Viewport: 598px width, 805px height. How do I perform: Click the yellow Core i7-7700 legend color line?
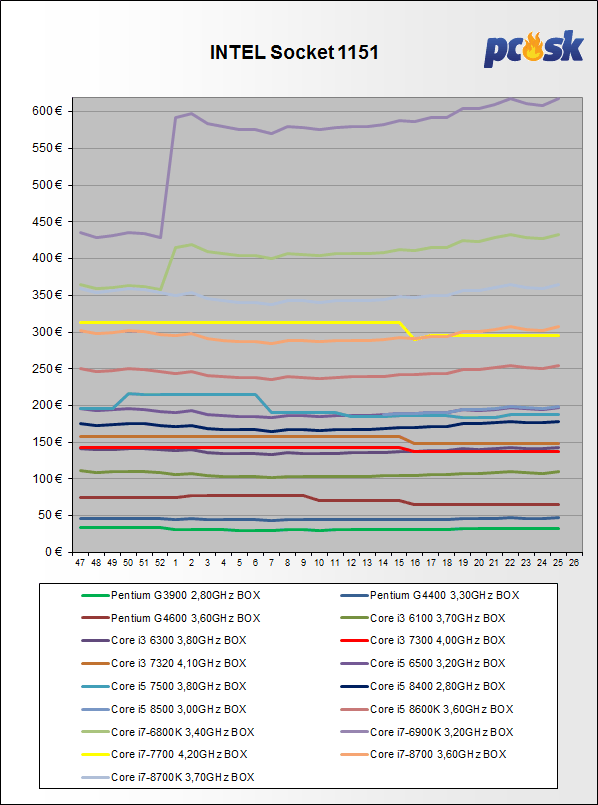95,755
